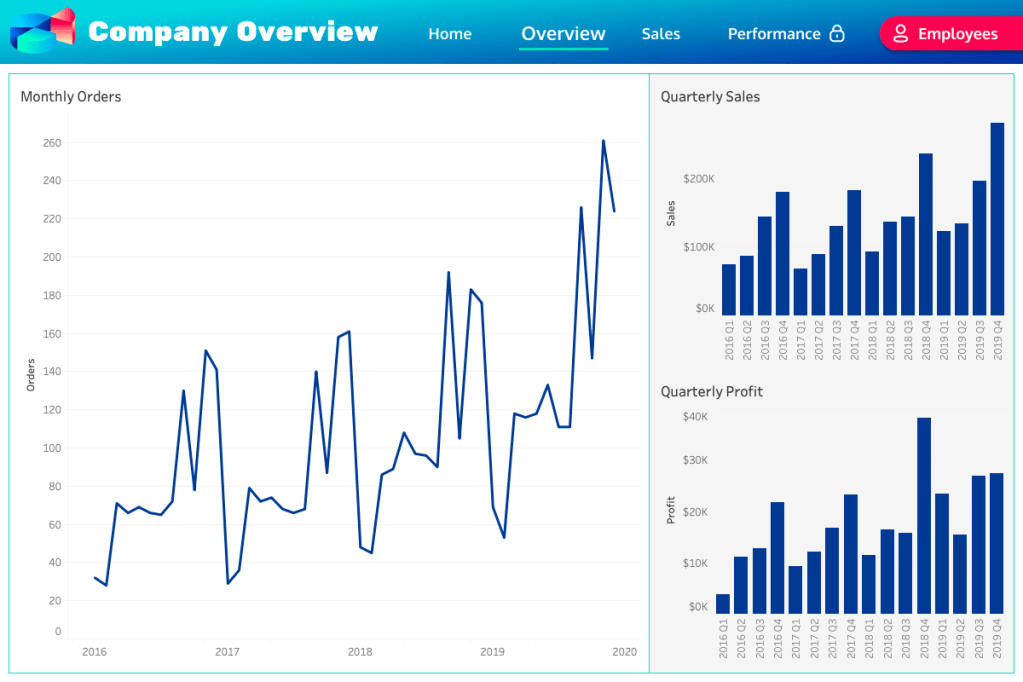Image resolution: width=1023 pixels, height=682 pixels.
Task: Click the Company Overview heading text
Action: pos(233,32)
